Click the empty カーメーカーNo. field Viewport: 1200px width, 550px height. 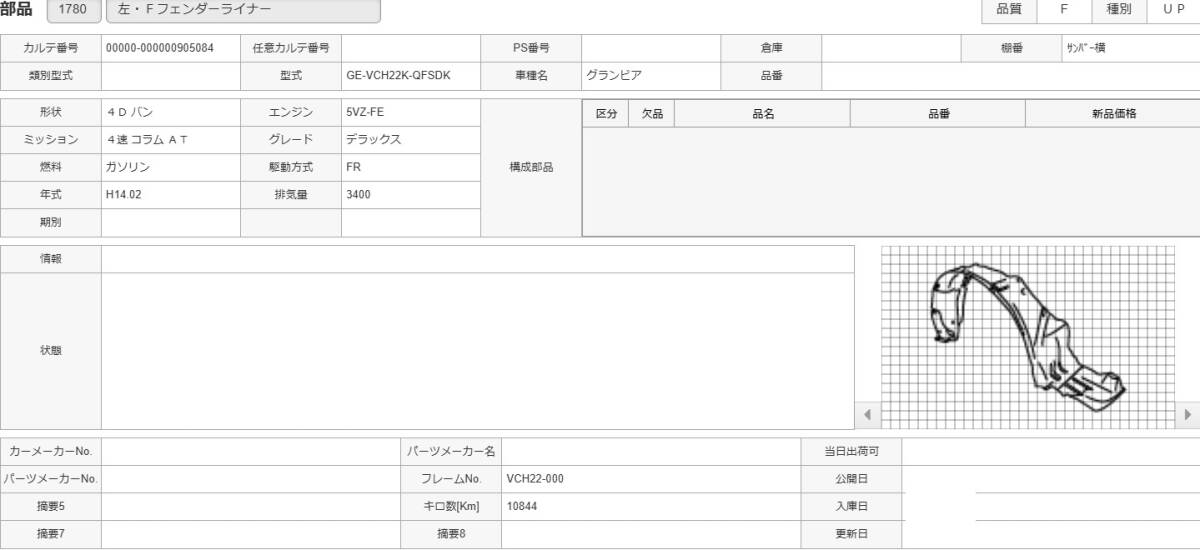tap(251, 452)
